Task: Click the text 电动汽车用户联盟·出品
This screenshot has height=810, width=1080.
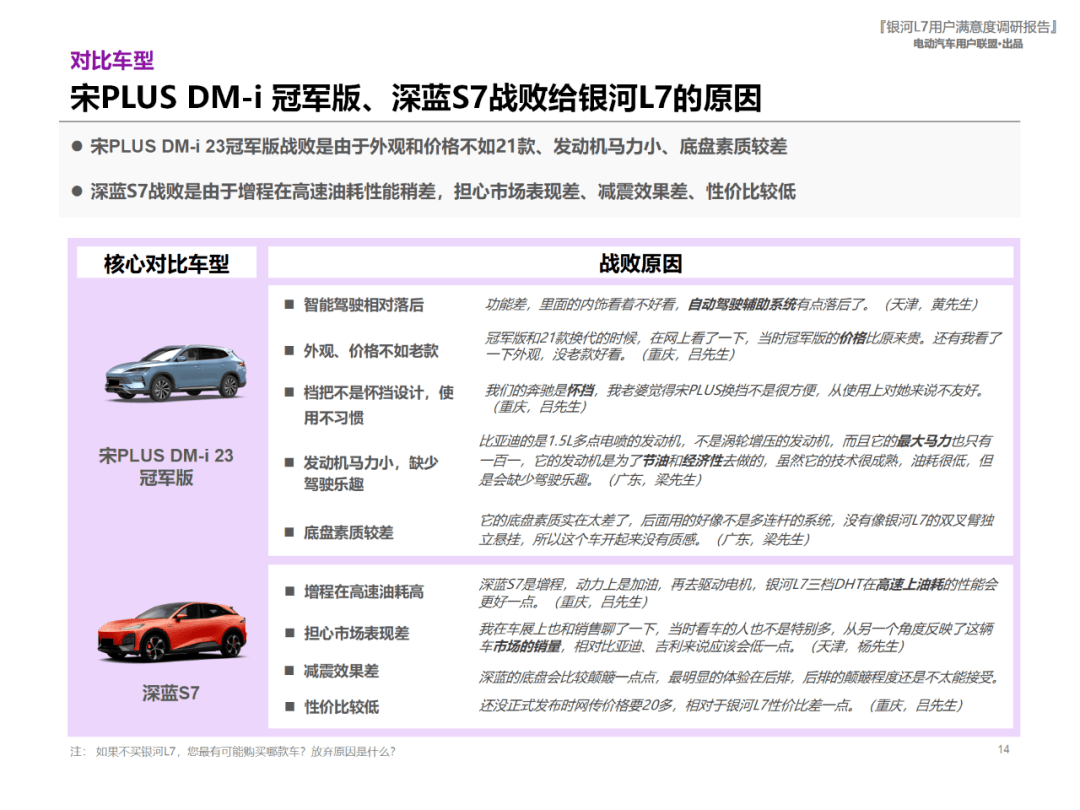Action: click(x=968, y=44)
